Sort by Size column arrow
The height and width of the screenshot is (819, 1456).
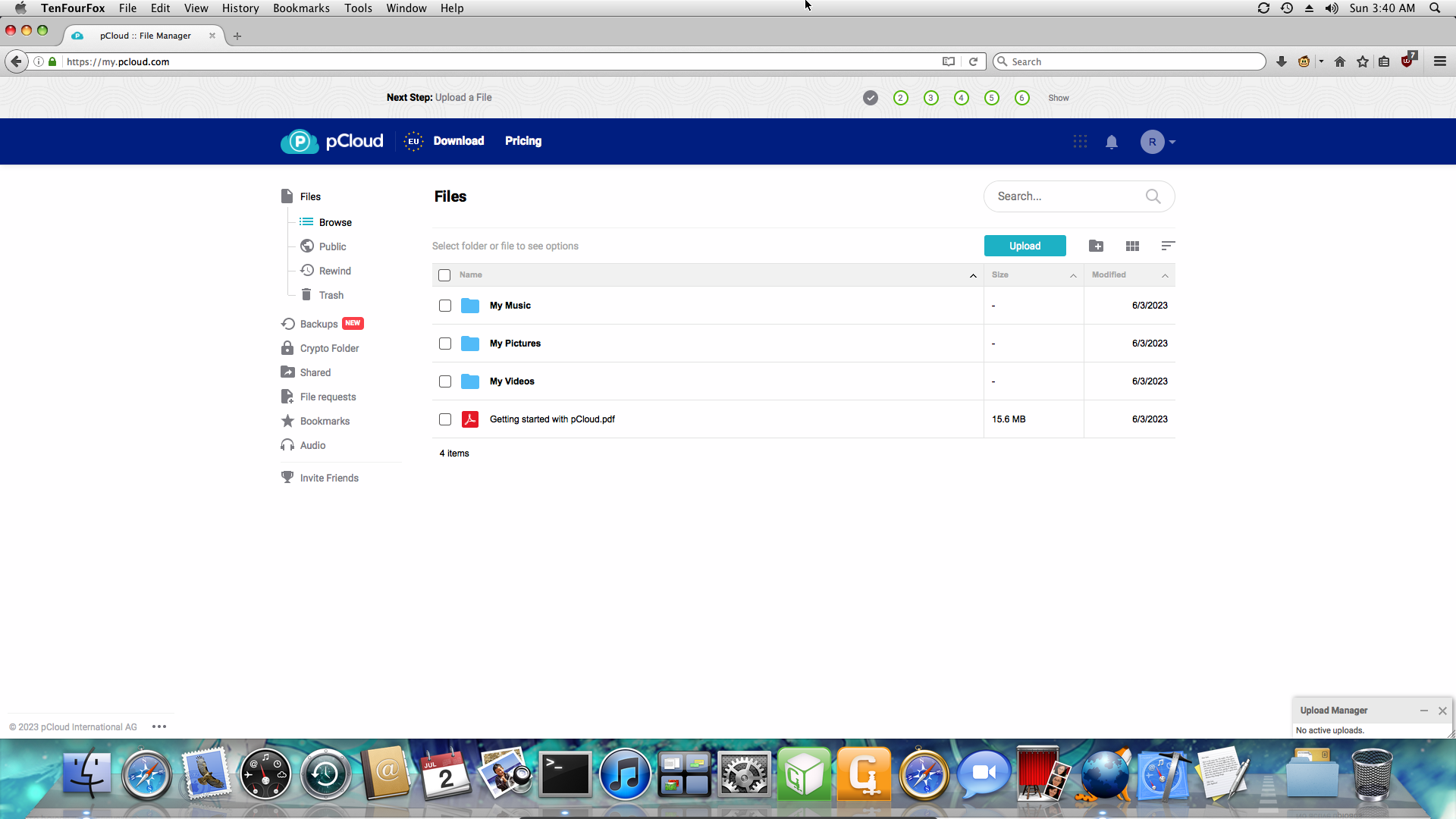[1073, 275]
